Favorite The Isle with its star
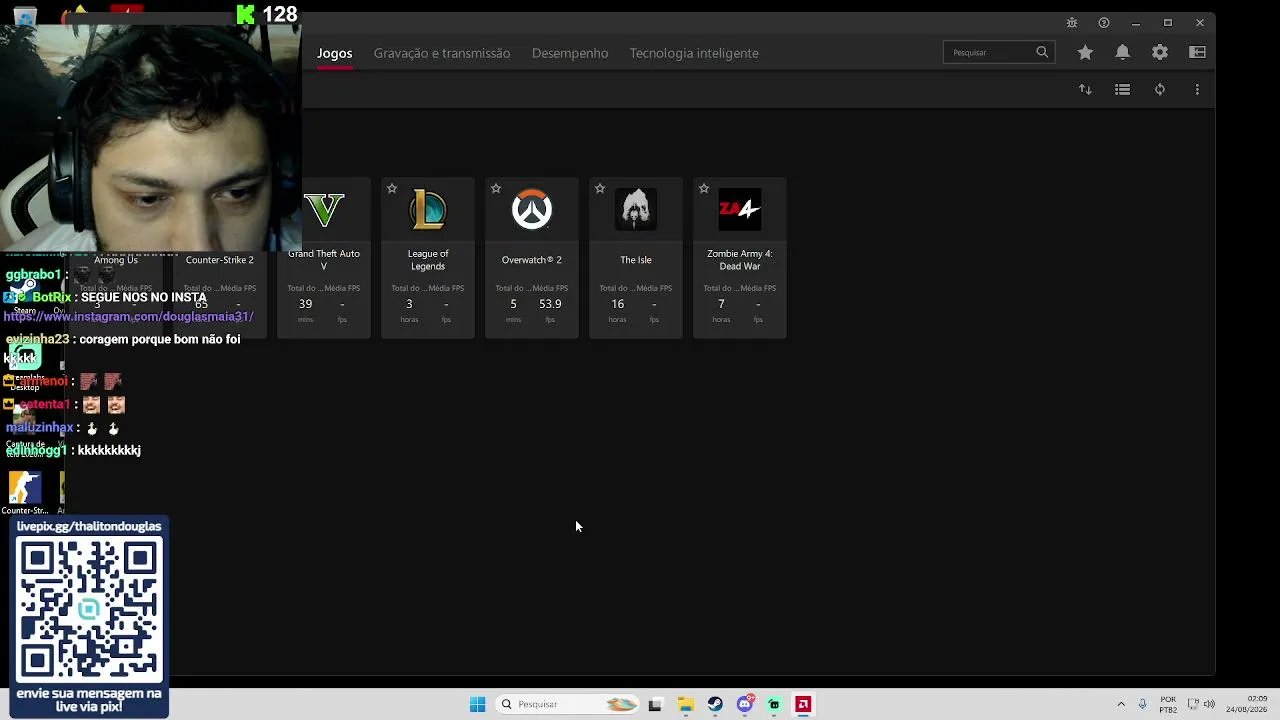Image resolution: width=1280 pixels, height=720 pixels. pos(600,188)
